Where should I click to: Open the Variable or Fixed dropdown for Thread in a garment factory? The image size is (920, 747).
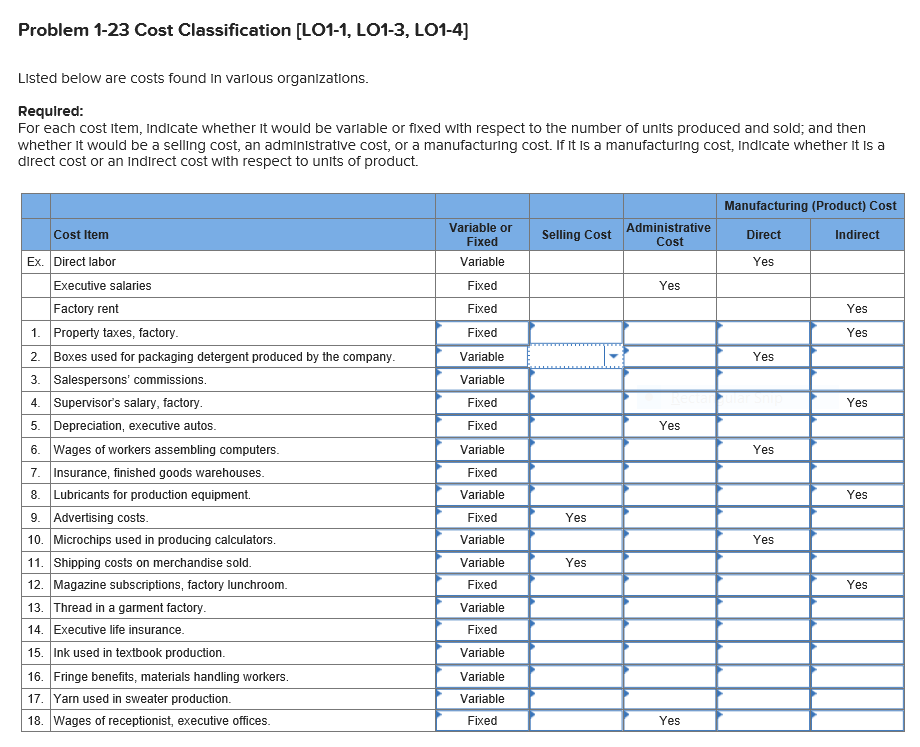(x=482, y=607)
